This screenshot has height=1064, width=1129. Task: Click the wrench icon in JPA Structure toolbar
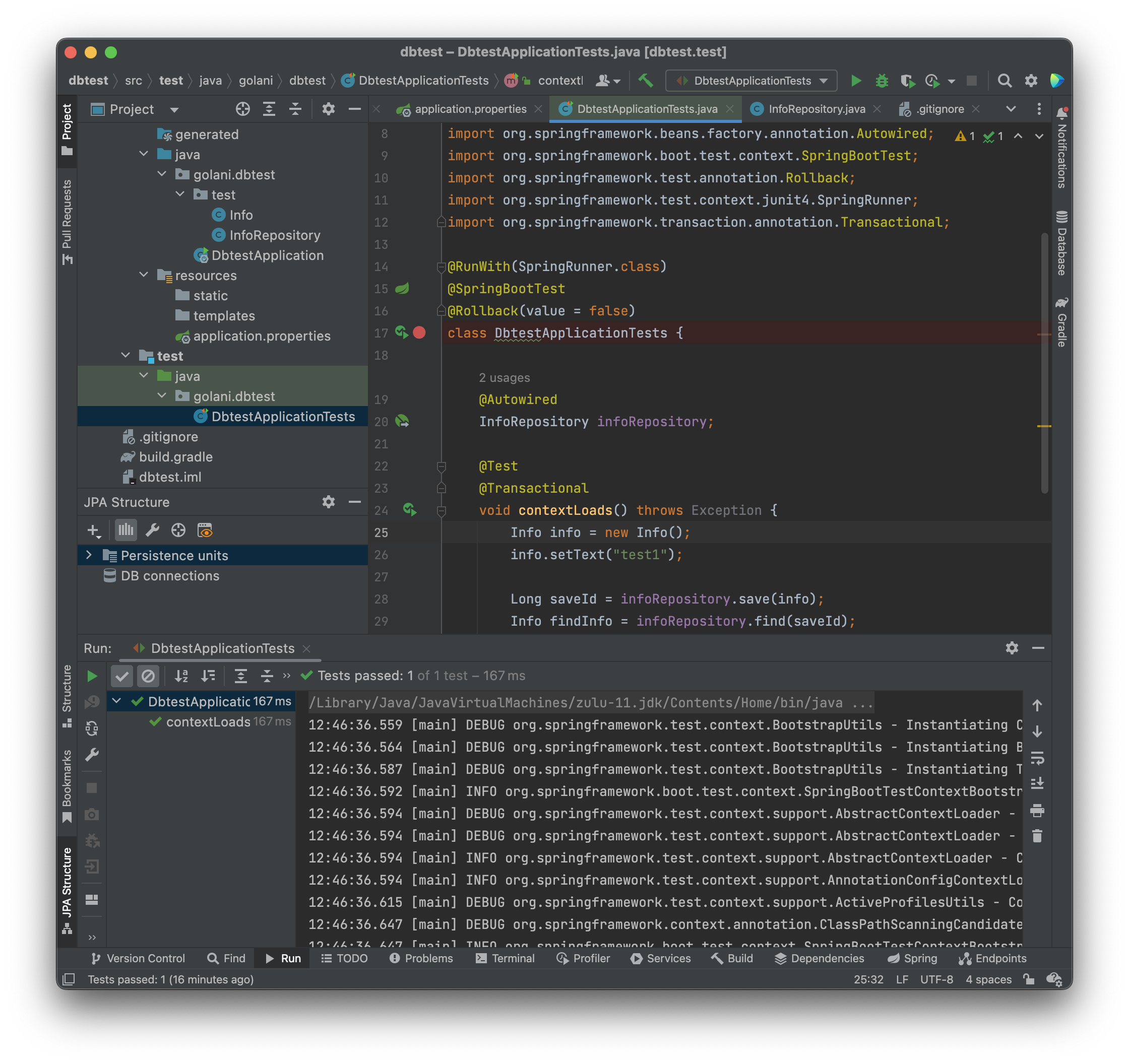tap(152, 530)
